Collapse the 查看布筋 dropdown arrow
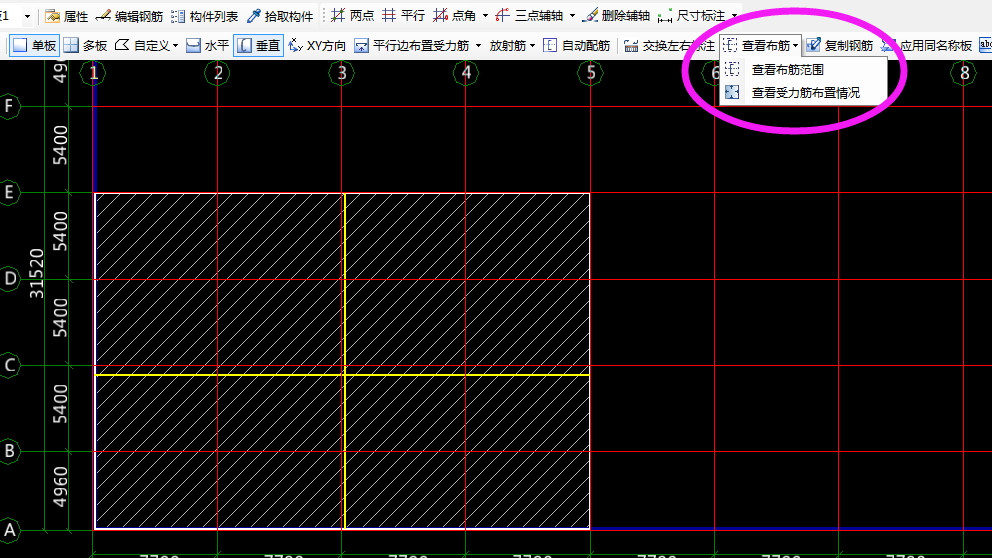This screenshot has height=558, width=992. [796, 46]
